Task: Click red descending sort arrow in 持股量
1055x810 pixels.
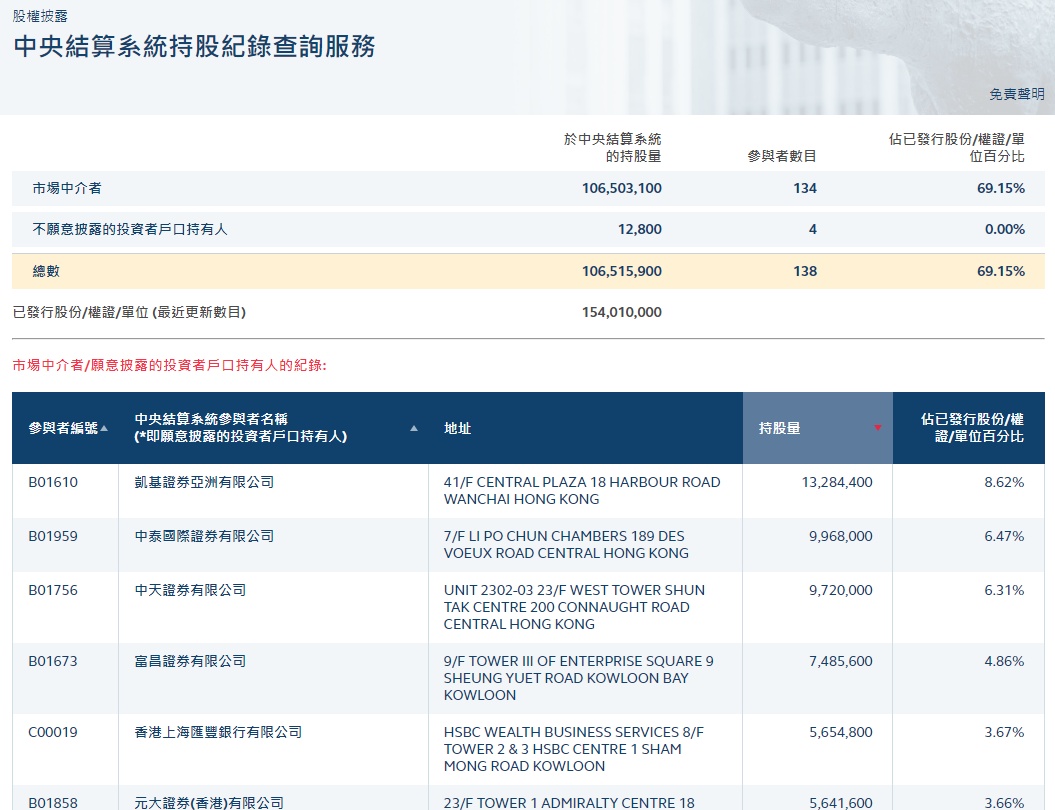Action: pyautogui.click(x=878, y=428)
